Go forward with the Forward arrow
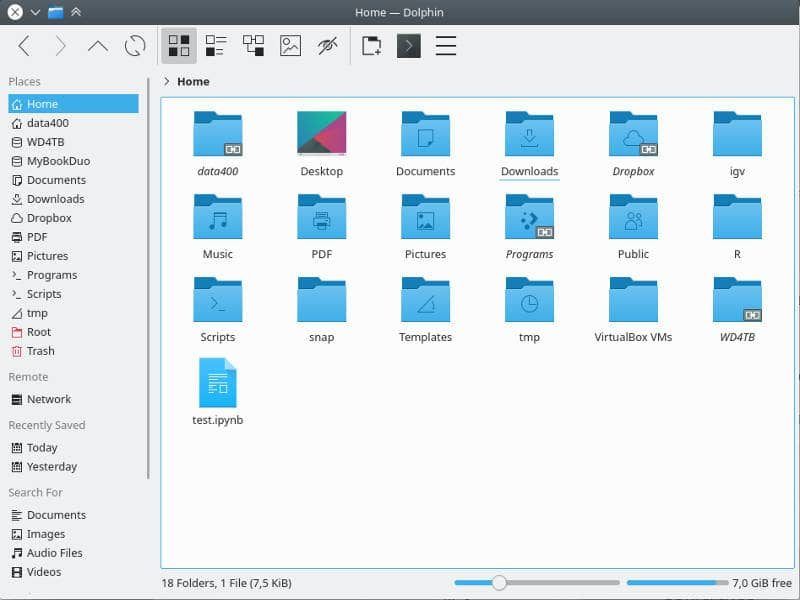The image size is (800, 600). (61, 46)
